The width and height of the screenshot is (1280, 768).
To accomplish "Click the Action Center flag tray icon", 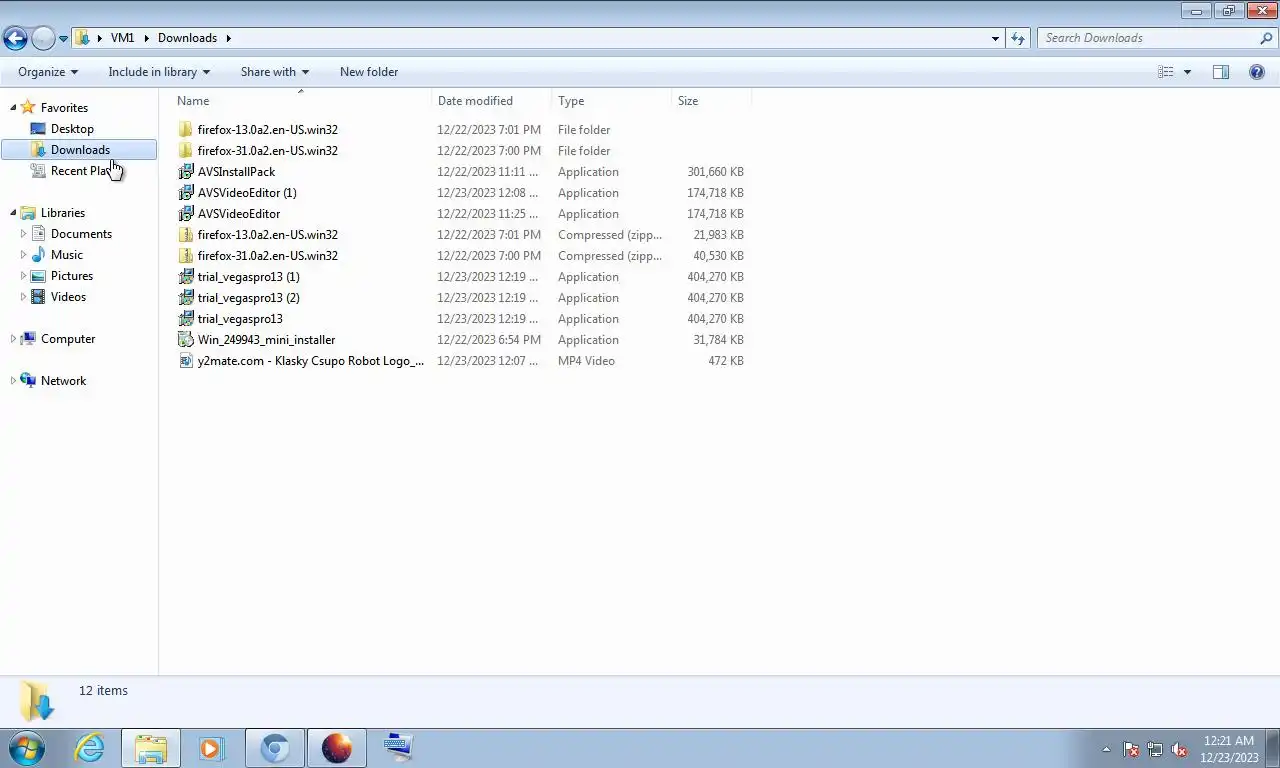I will [1131, 749].
